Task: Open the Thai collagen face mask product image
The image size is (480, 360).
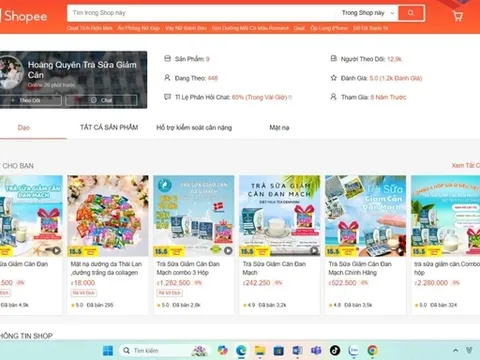Action: [108, 216]
